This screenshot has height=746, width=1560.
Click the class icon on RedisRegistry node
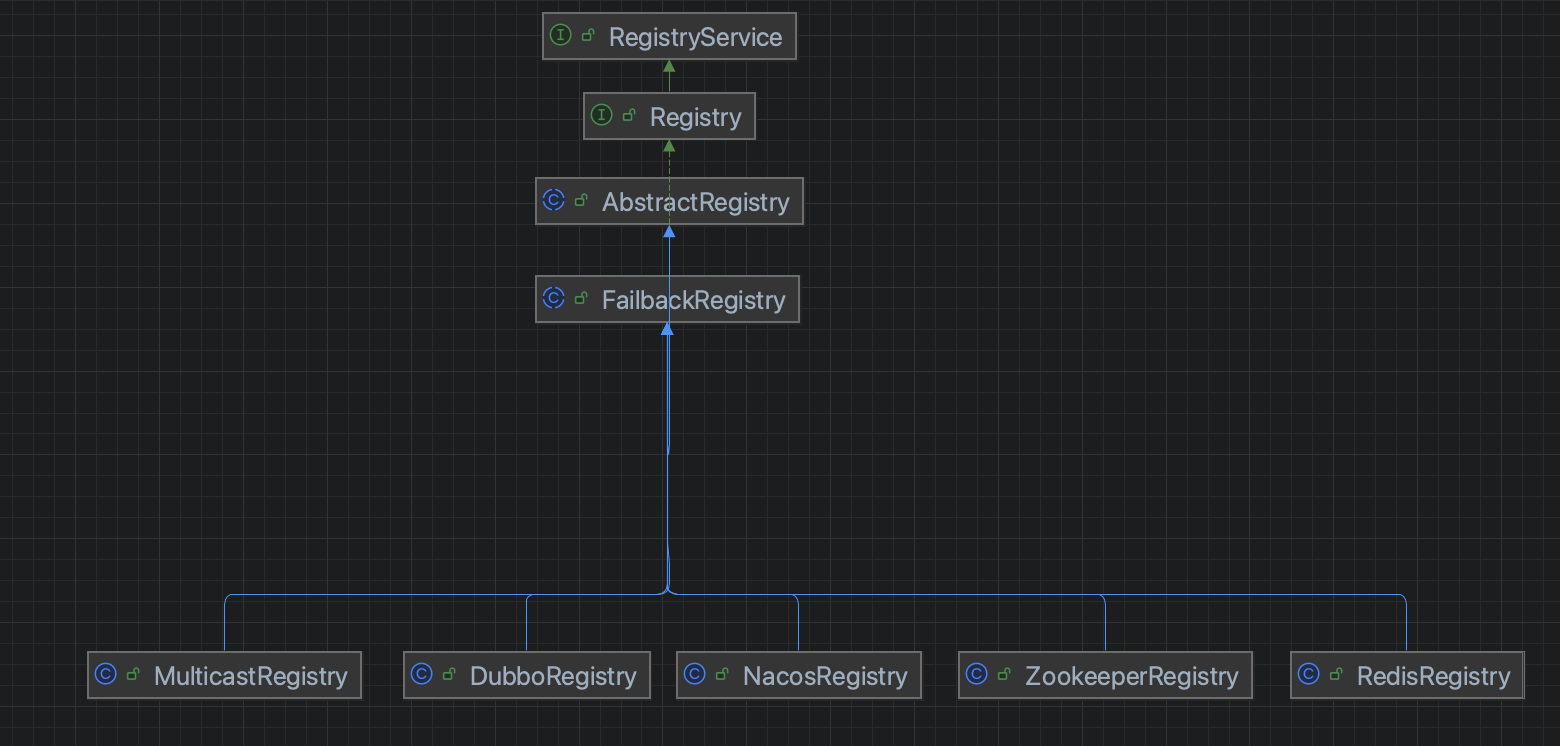pos(1309,674)
